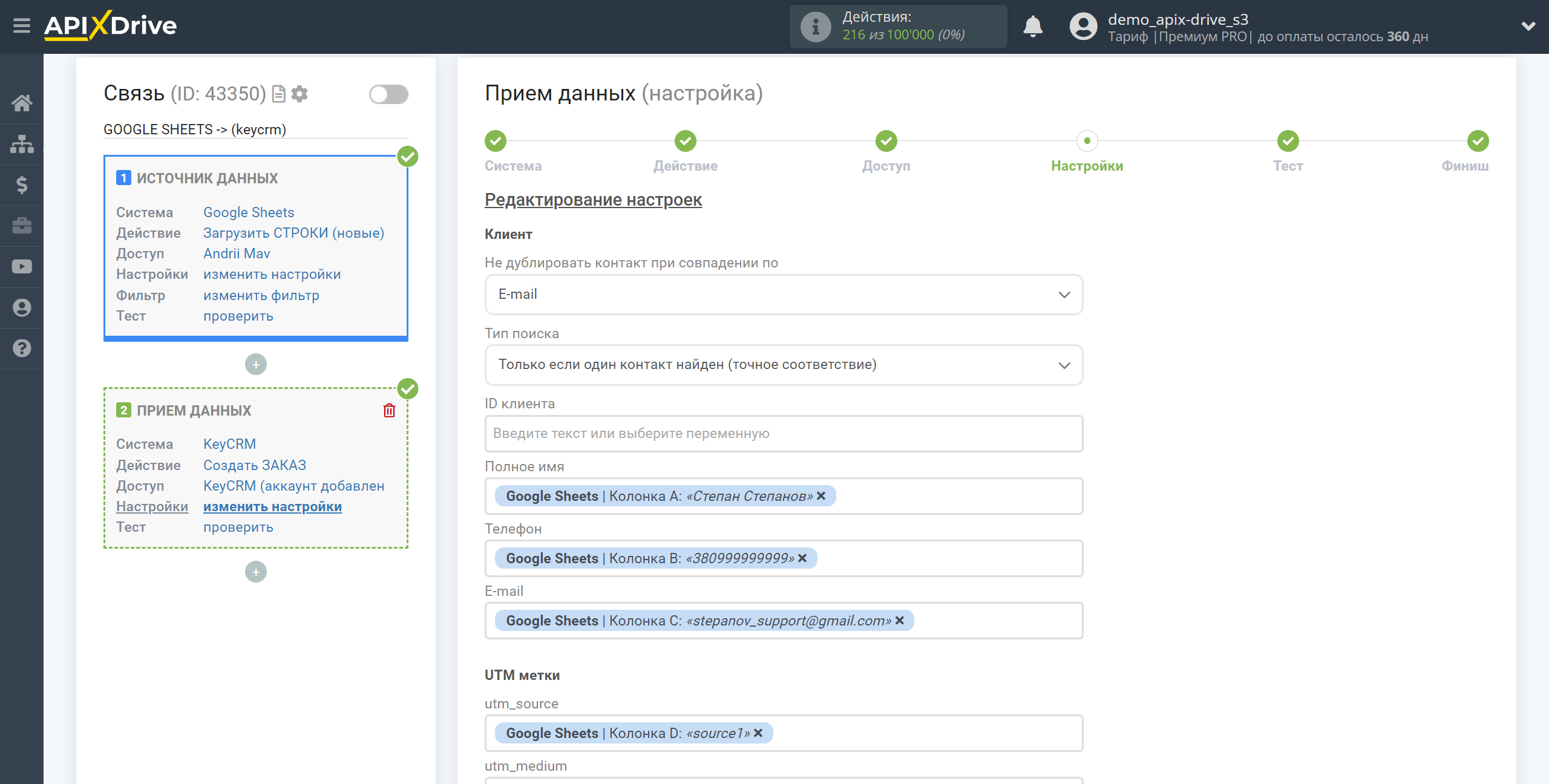Remove the Колонка A tag from Полное имя
The width and height of the screenshot is (1549, 784).
[x=821, y=496]
